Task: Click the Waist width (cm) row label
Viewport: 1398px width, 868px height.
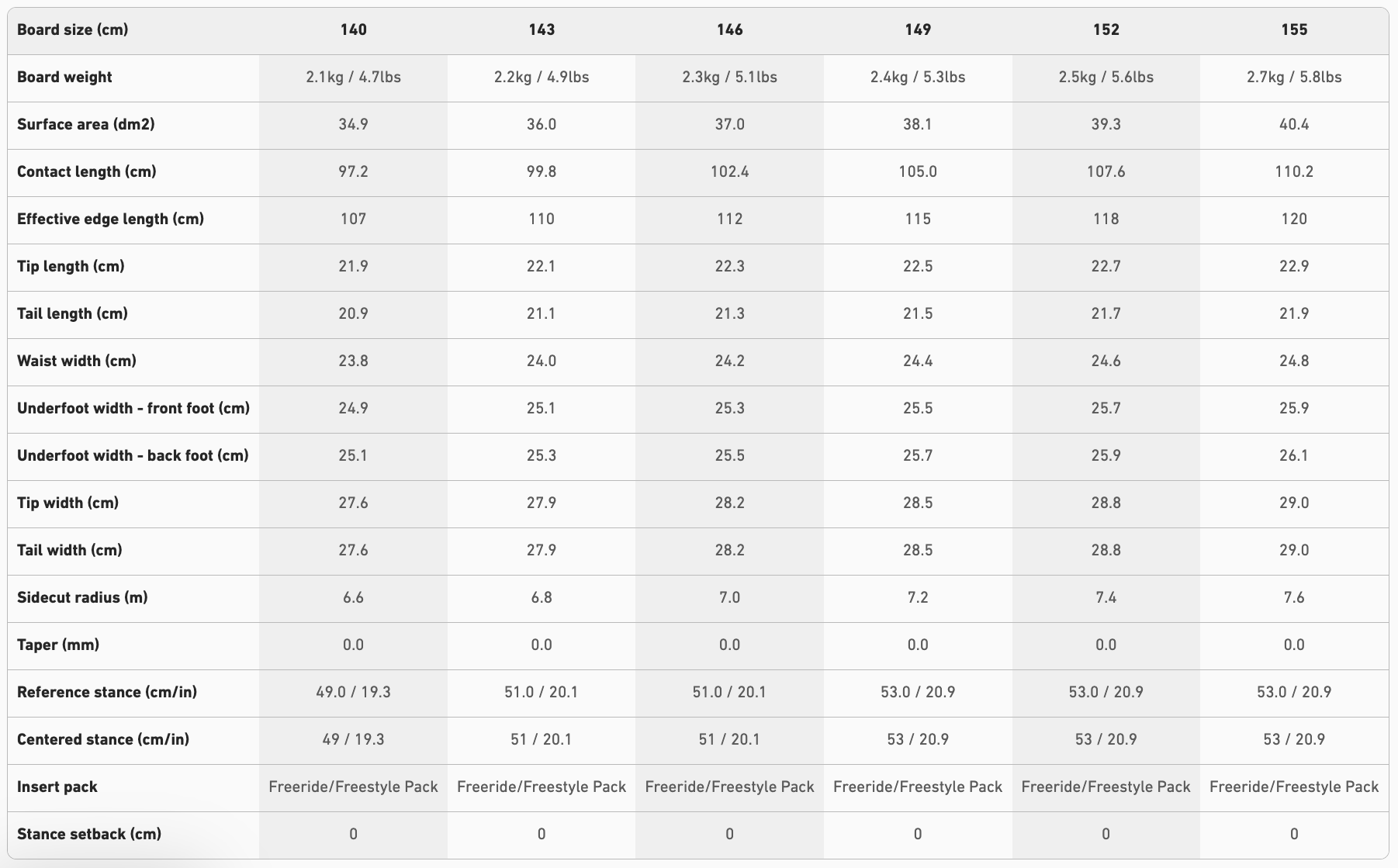Action: (77, 361)
